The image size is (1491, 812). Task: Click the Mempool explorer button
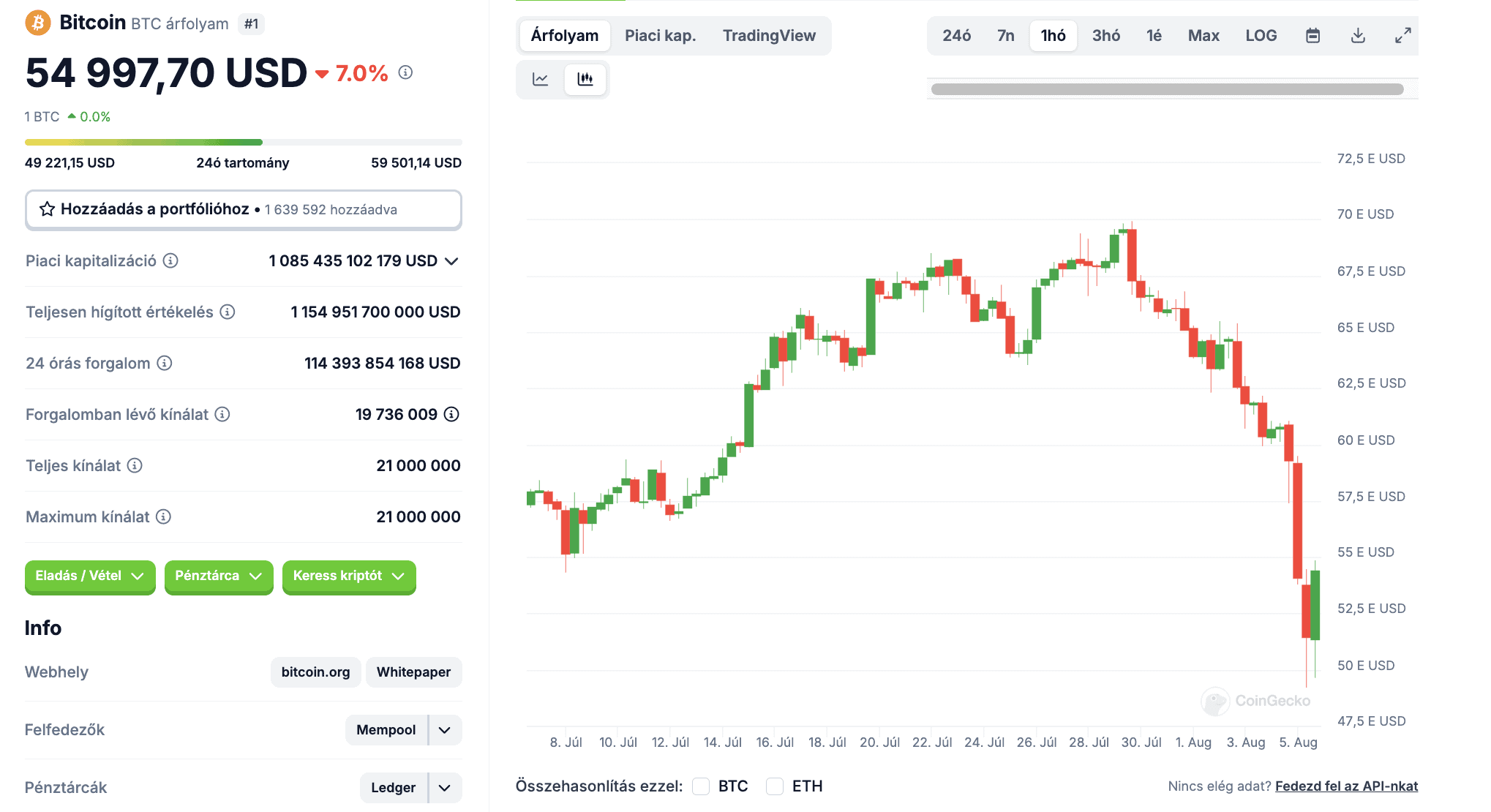click(x=386, y=730)
